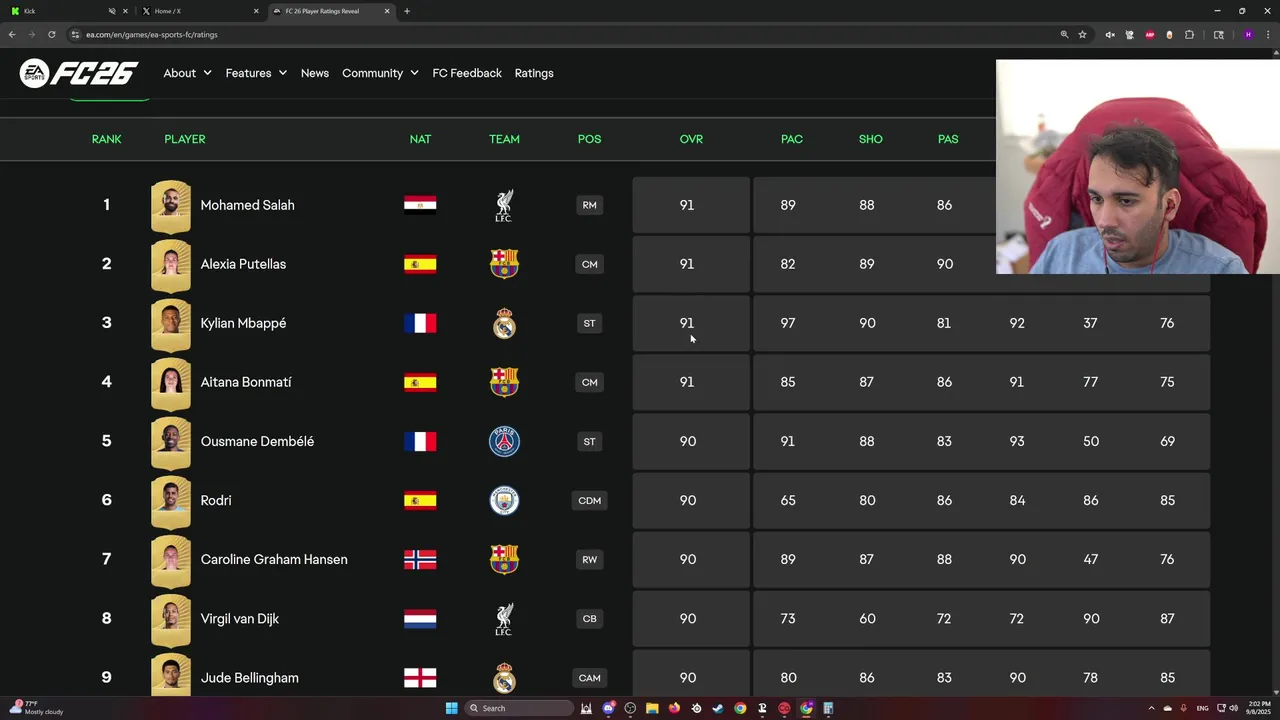Sort by the OVR column header
Viewport: 1280px width, 720px height.
pos(691,139)
